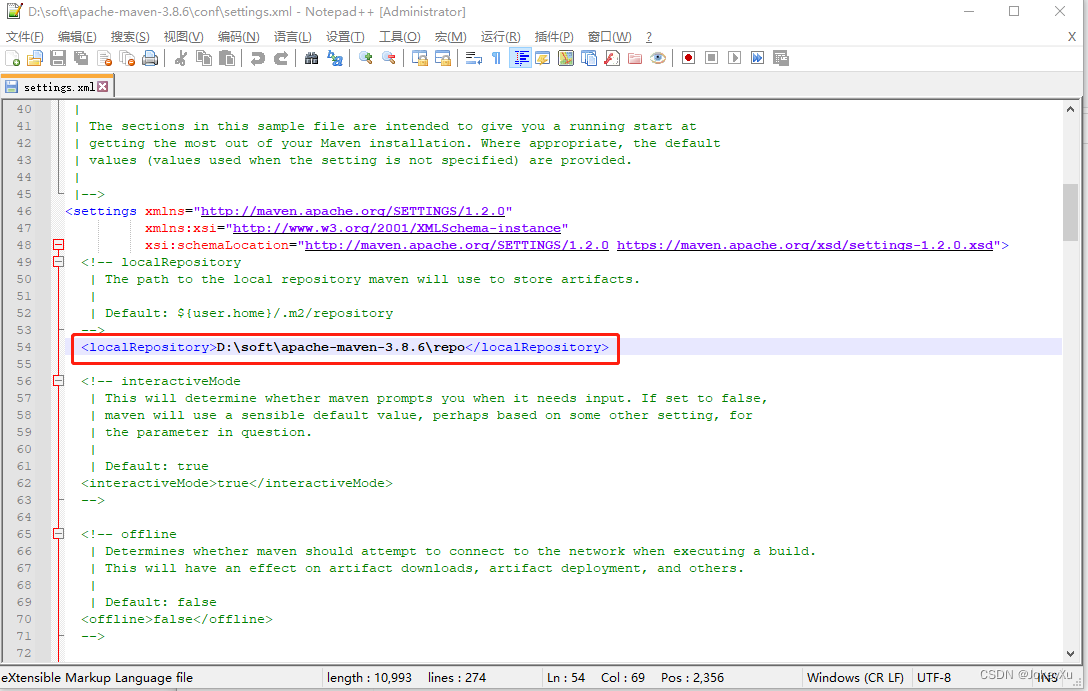Open the 视图(V) menu

tap(183, 37)
